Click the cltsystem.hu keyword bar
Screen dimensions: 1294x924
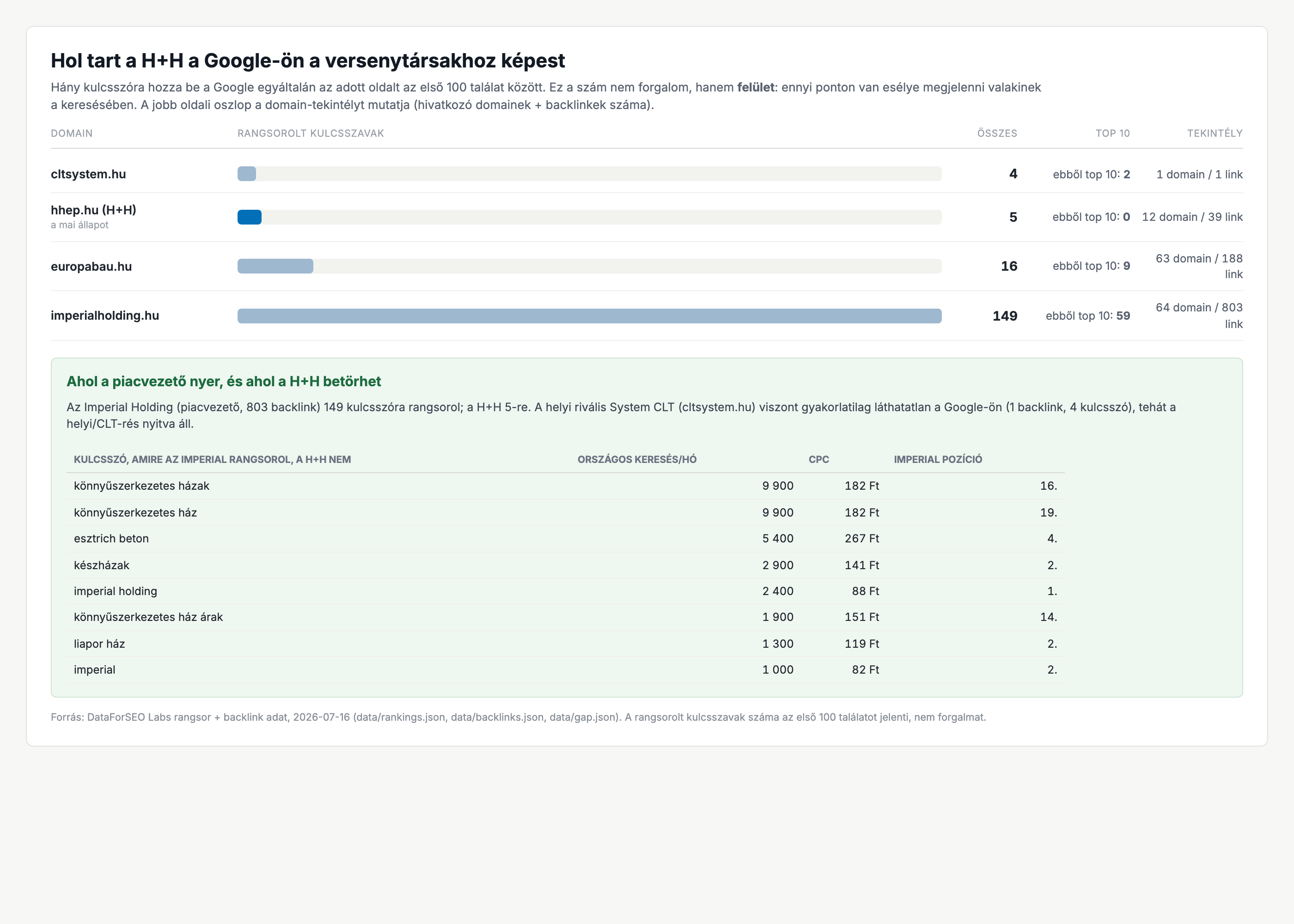click(x=246, y=174)
